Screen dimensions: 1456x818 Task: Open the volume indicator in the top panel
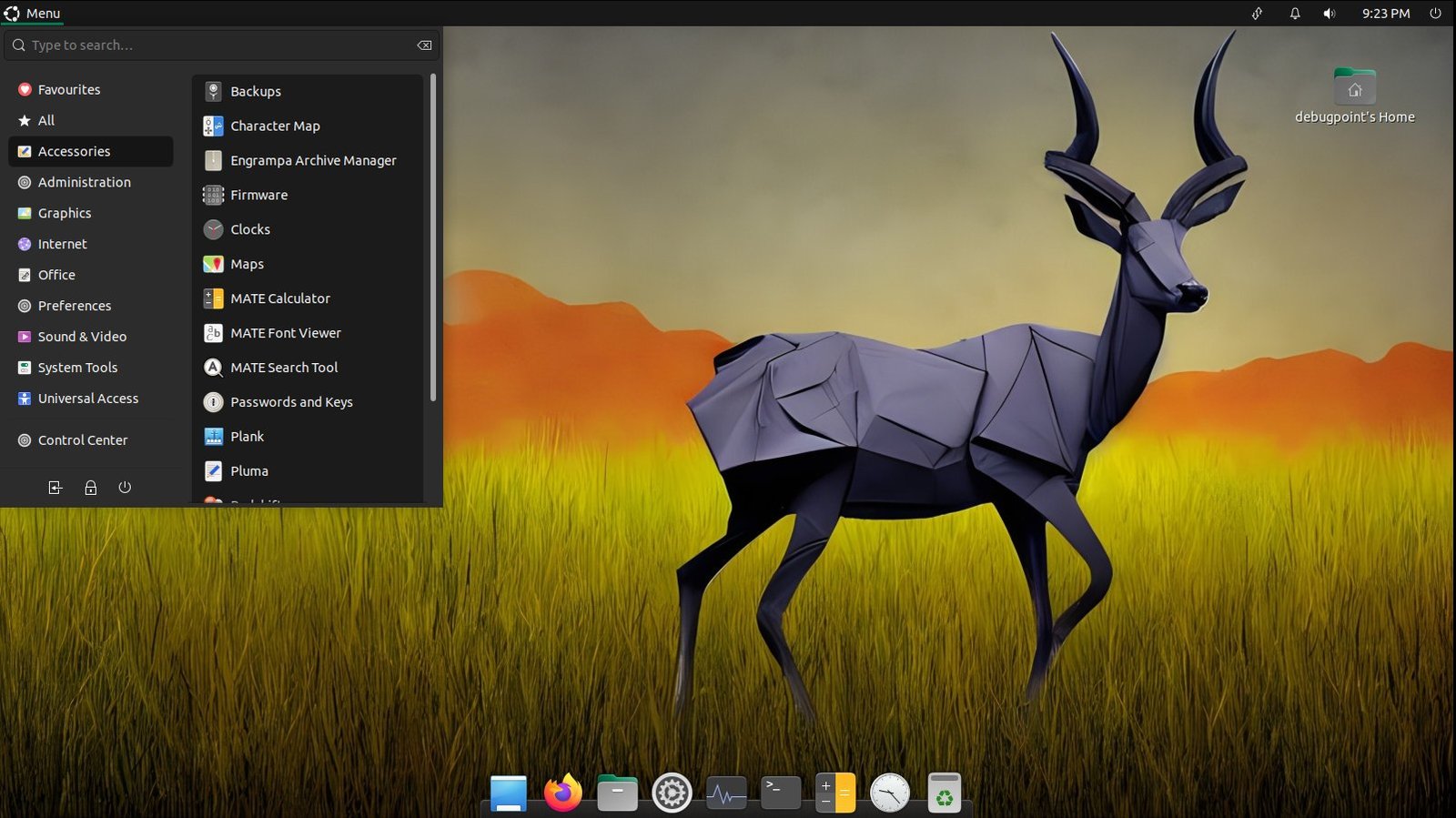(x=1330, y=14)
